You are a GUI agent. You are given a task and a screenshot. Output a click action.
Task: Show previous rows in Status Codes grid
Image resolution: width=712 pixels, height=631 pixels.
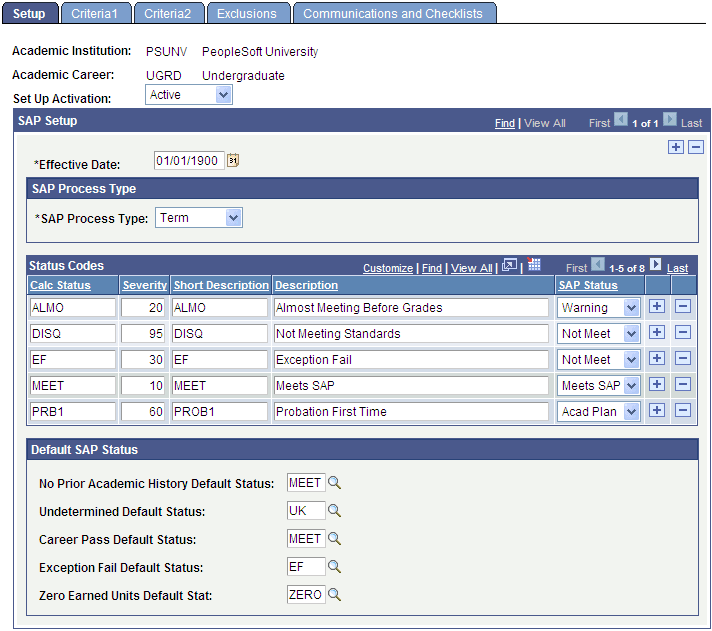click(x=598, y=264)
